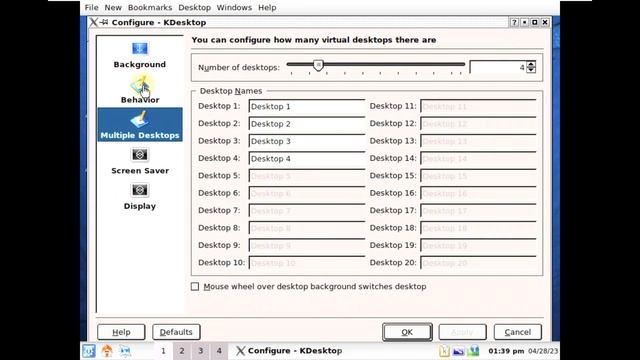Click the Desktop 2 name field
Image resolution: width=640 pixels, height=360 pixels.
point(307,124)
